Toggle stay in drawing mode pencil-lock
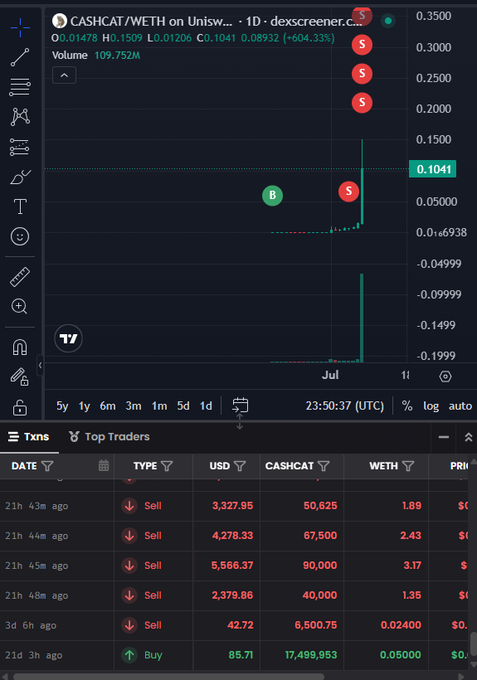The image size is (477, 680). click(x=20, y=376)
